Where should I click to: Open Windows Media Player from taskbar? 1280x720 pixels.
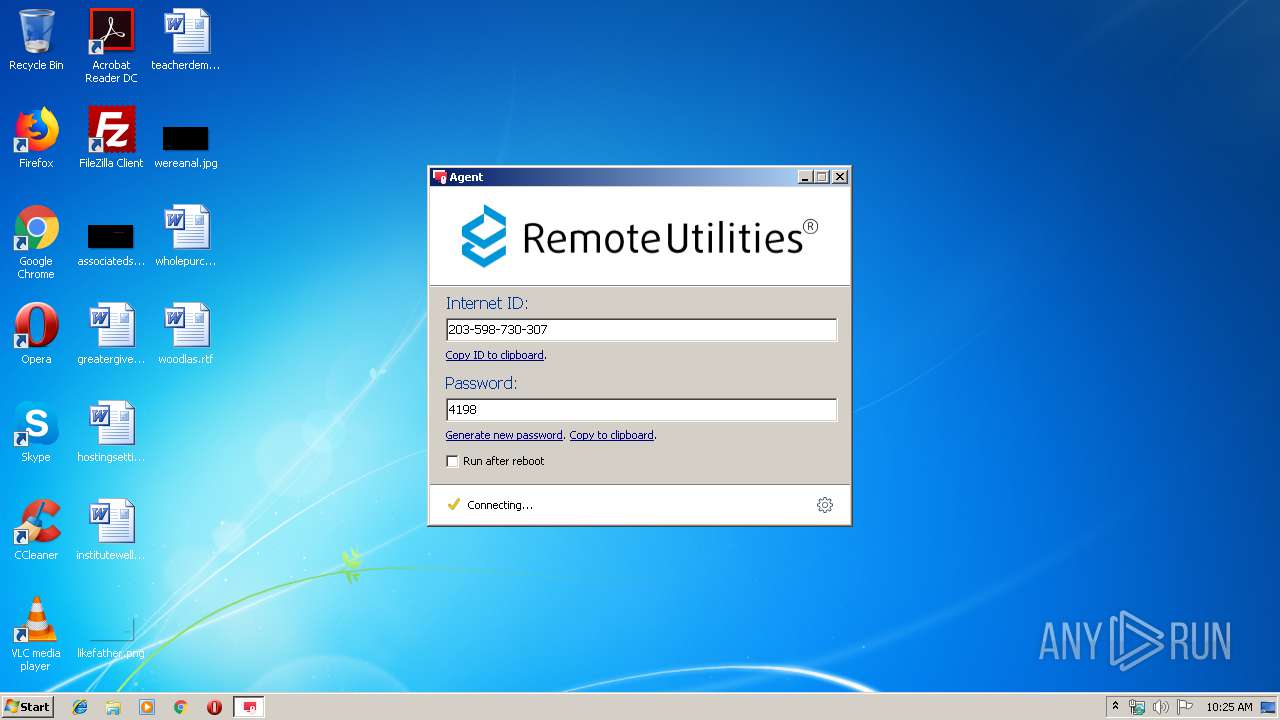(147, 707)
